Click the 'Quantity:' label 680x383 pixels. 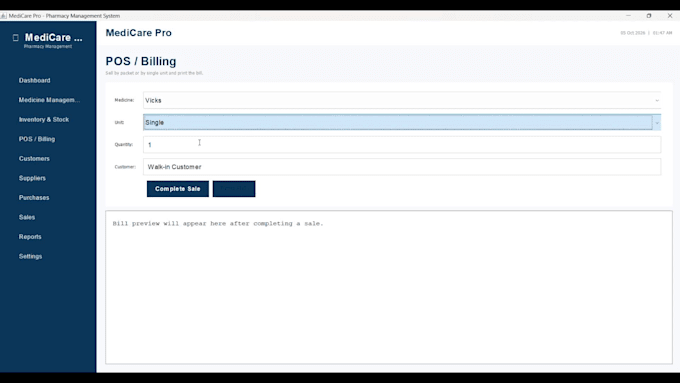(124, 144)
